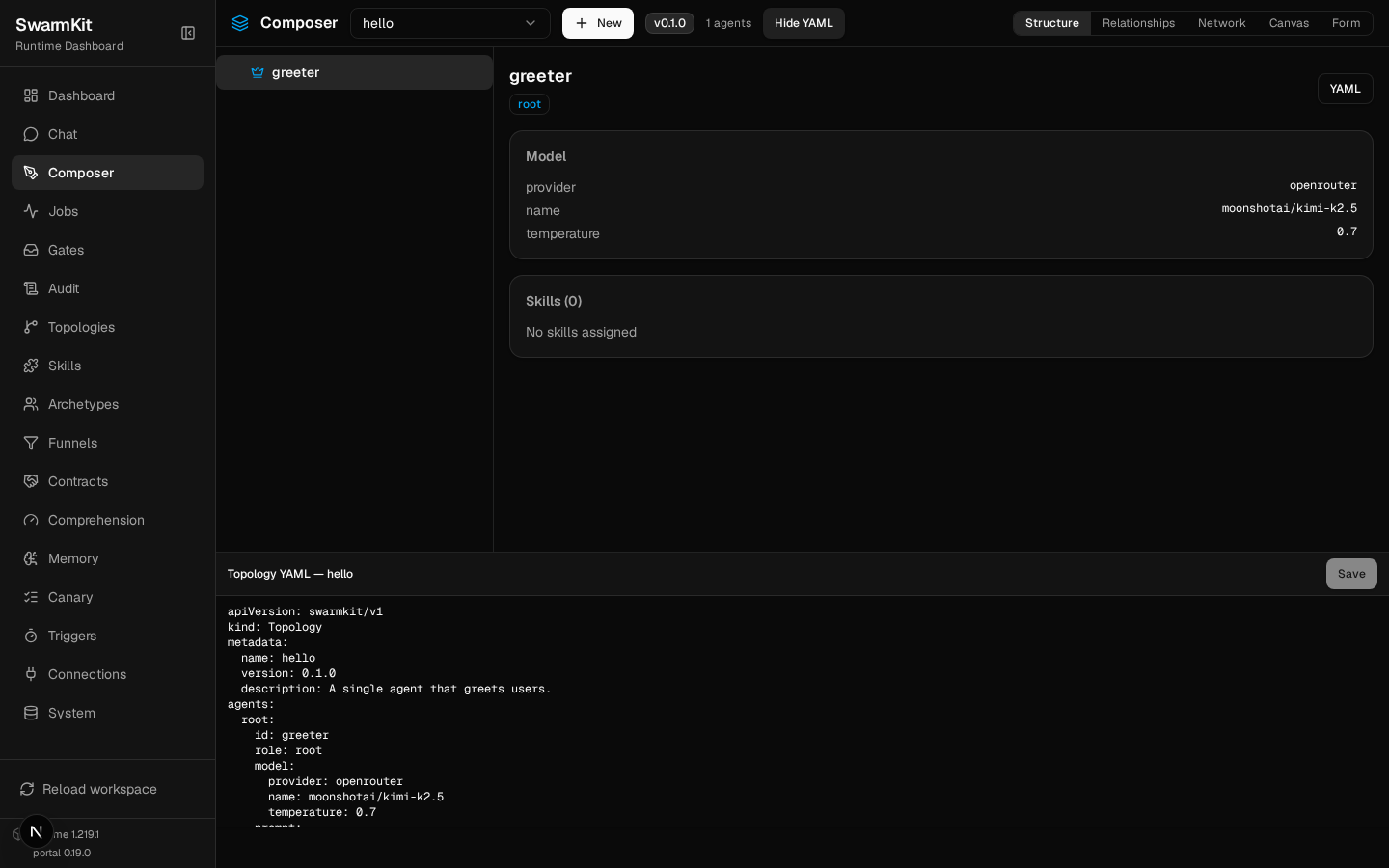Save the topology YAML
Image resolution: width=1389 pixels, height=868 pixels.
[x=1351, y=574]
